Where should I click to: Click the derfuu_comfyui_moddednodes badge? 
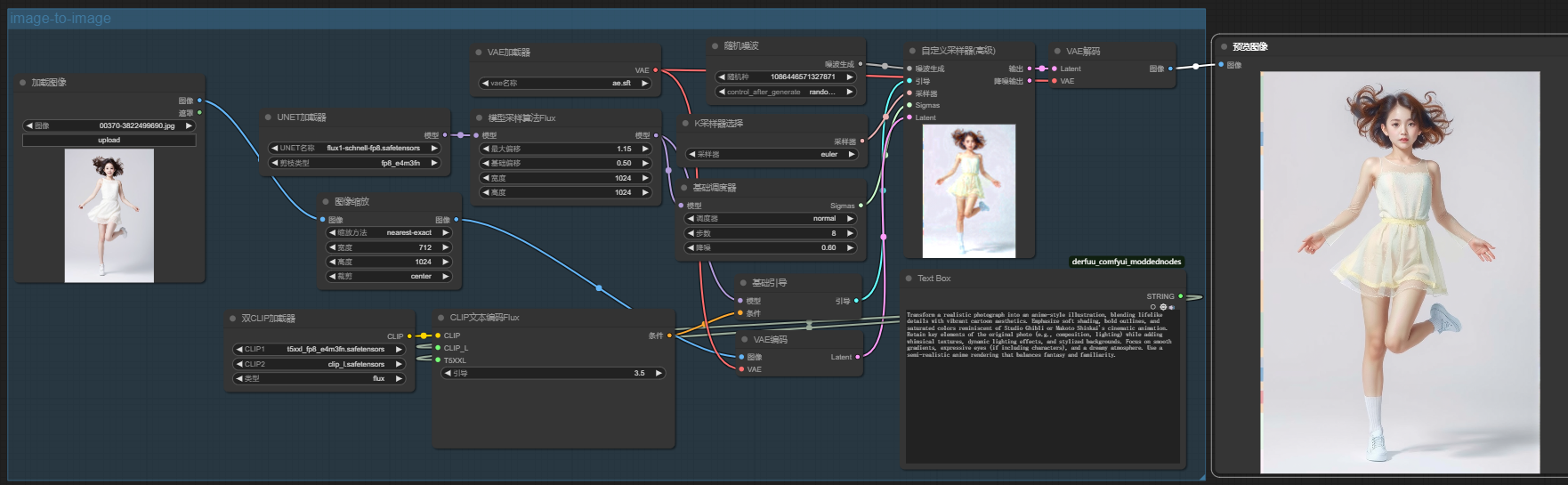coord(1126,262)
